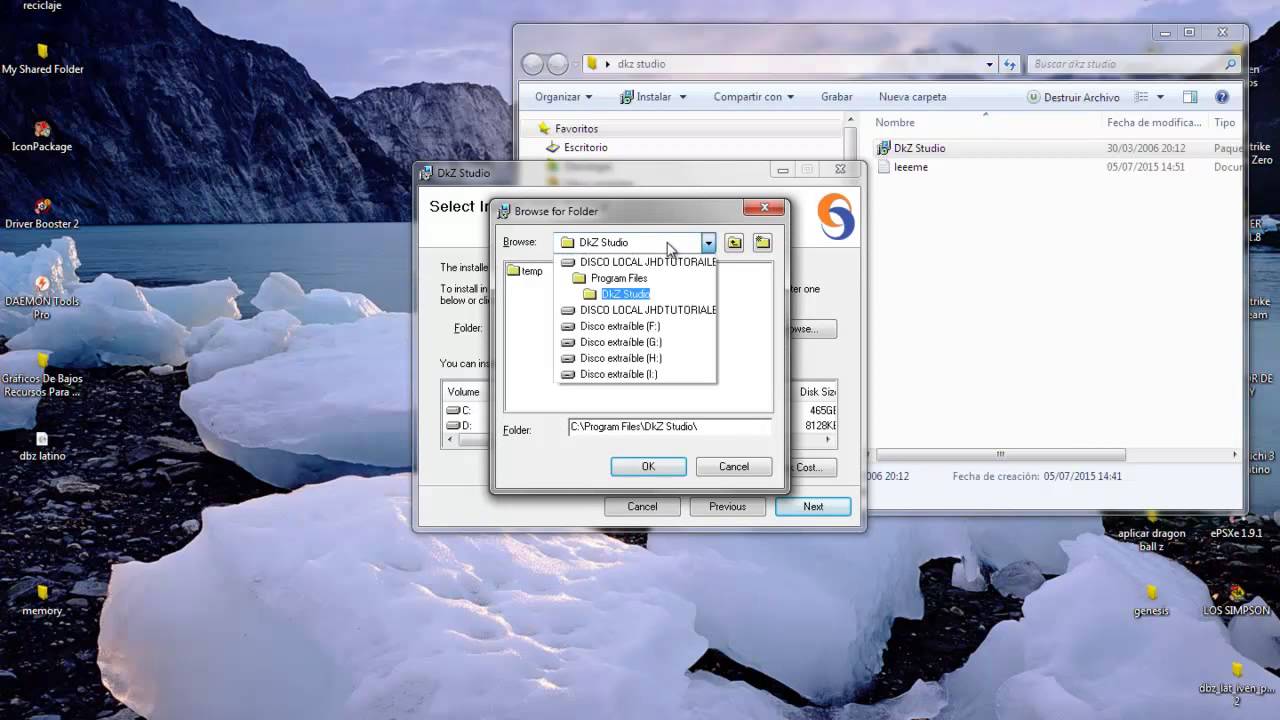Click Explorer horizontal scrollbar

[x=999, y=454]
